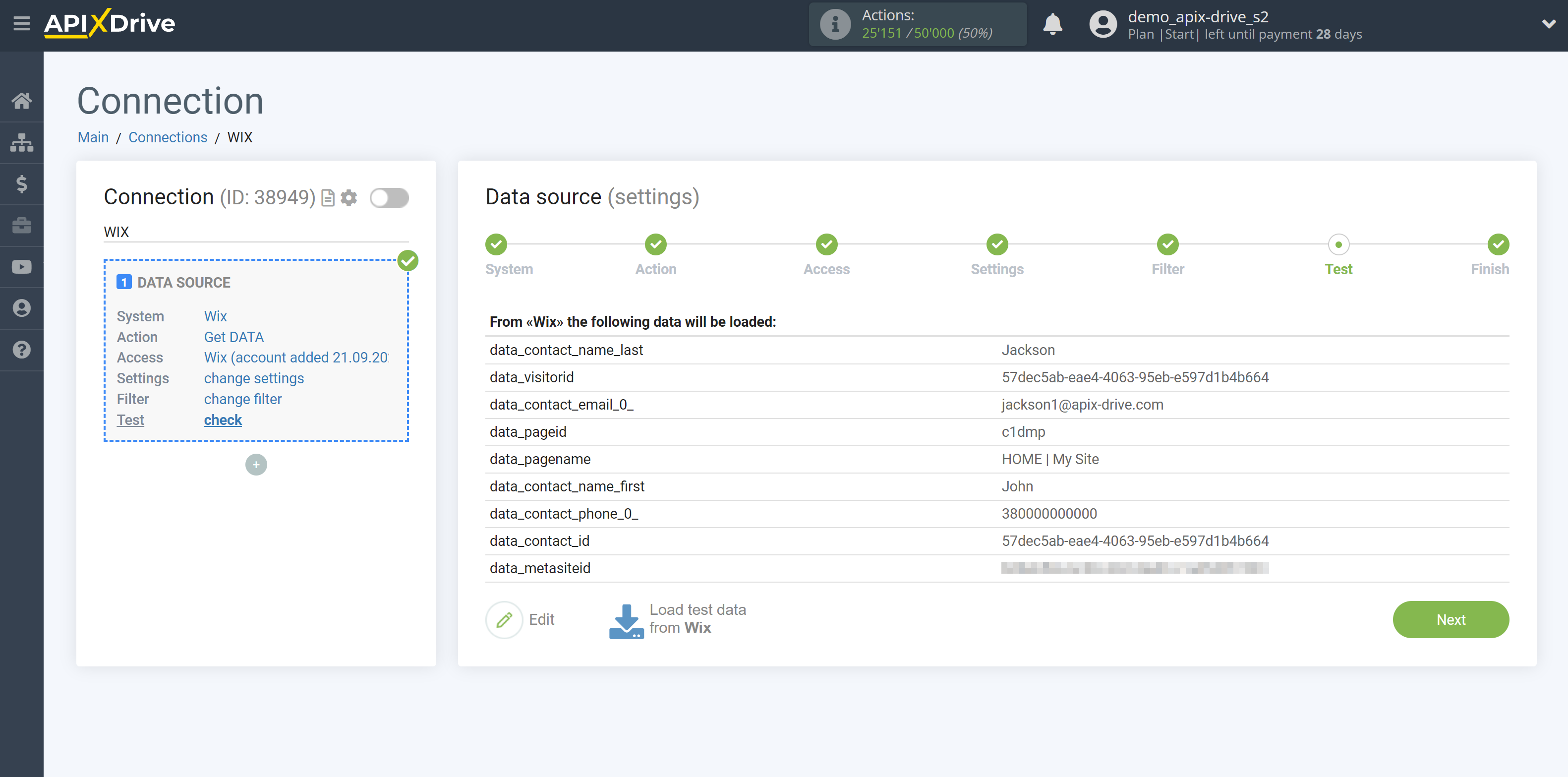Viewport: 1568px width, 777px height.
Task: Click the user account profile icon
Action: [1100, 24]
